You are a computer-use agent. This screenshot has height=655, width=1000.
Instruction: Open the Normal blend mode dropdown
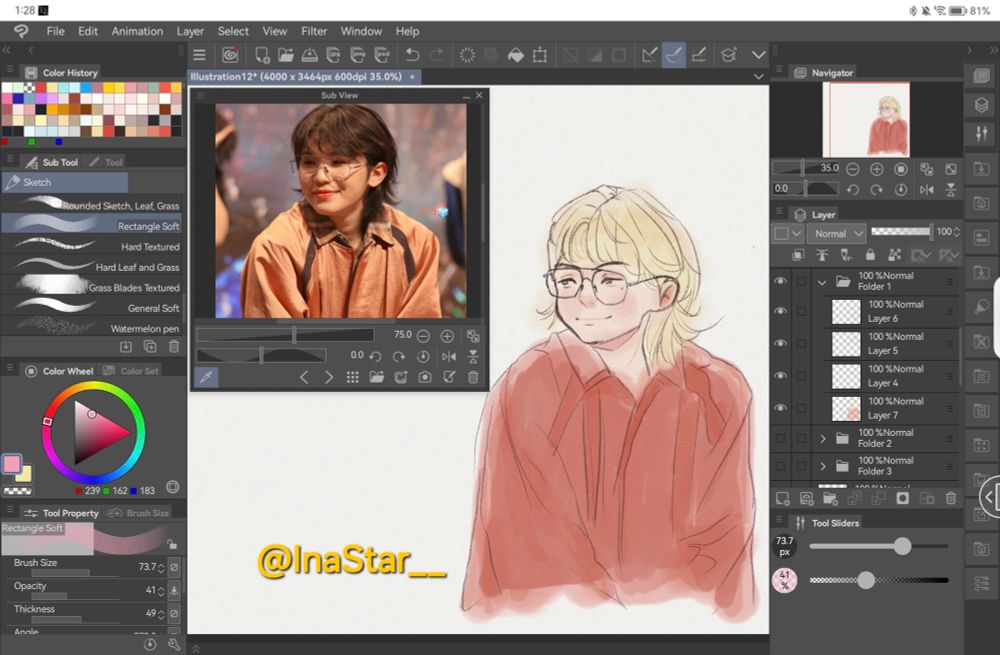tap(836, 232)
